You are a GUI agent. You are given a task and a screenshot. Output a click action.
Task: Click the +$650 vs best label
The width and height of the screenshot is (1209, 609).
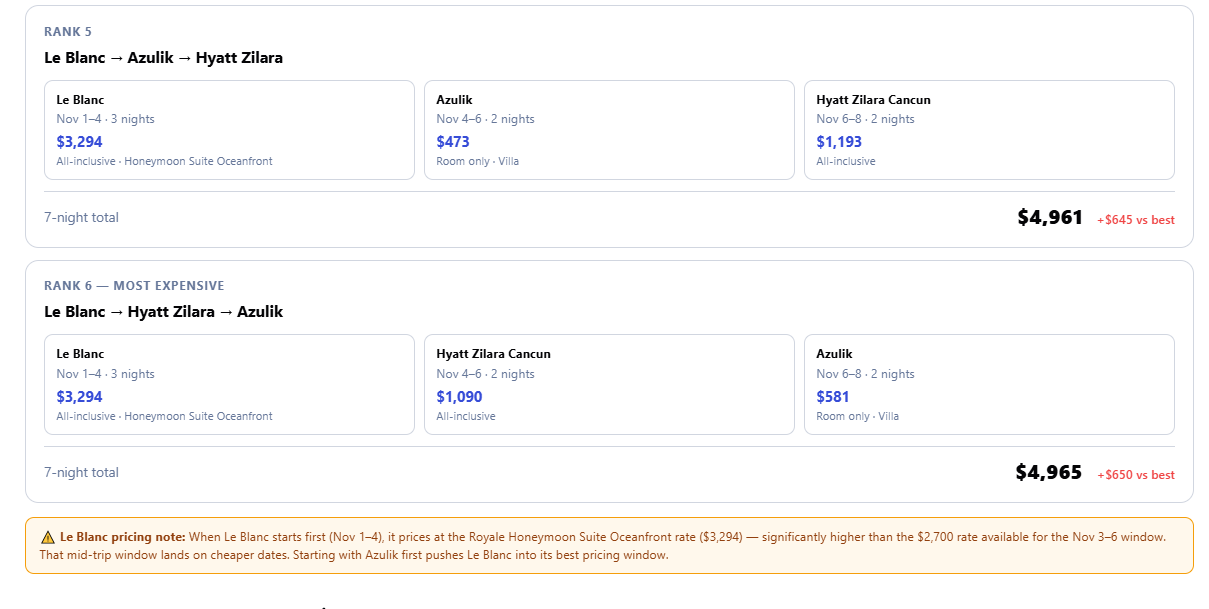click(x=1136, y=475)
